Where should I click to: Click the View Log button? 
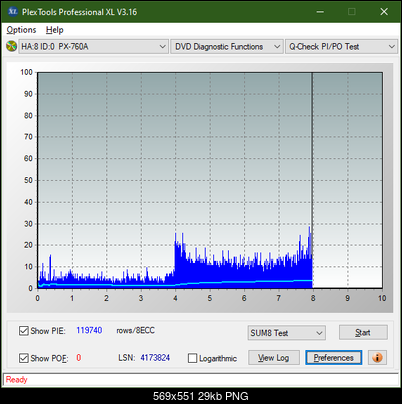(x=274, y=358)
